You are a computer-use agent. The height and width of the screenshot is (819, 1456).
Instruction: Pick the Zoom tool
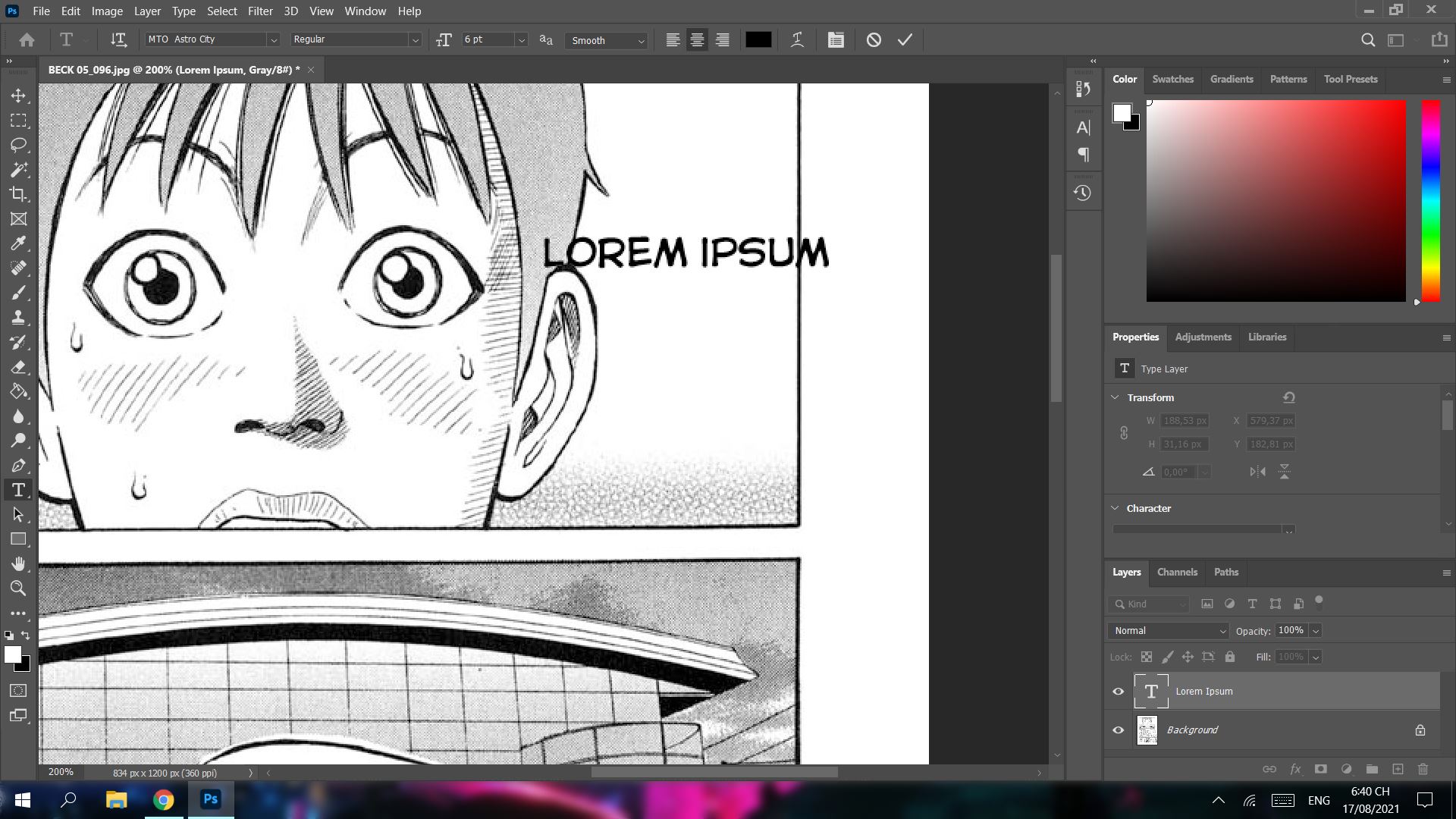click(19, 589)
